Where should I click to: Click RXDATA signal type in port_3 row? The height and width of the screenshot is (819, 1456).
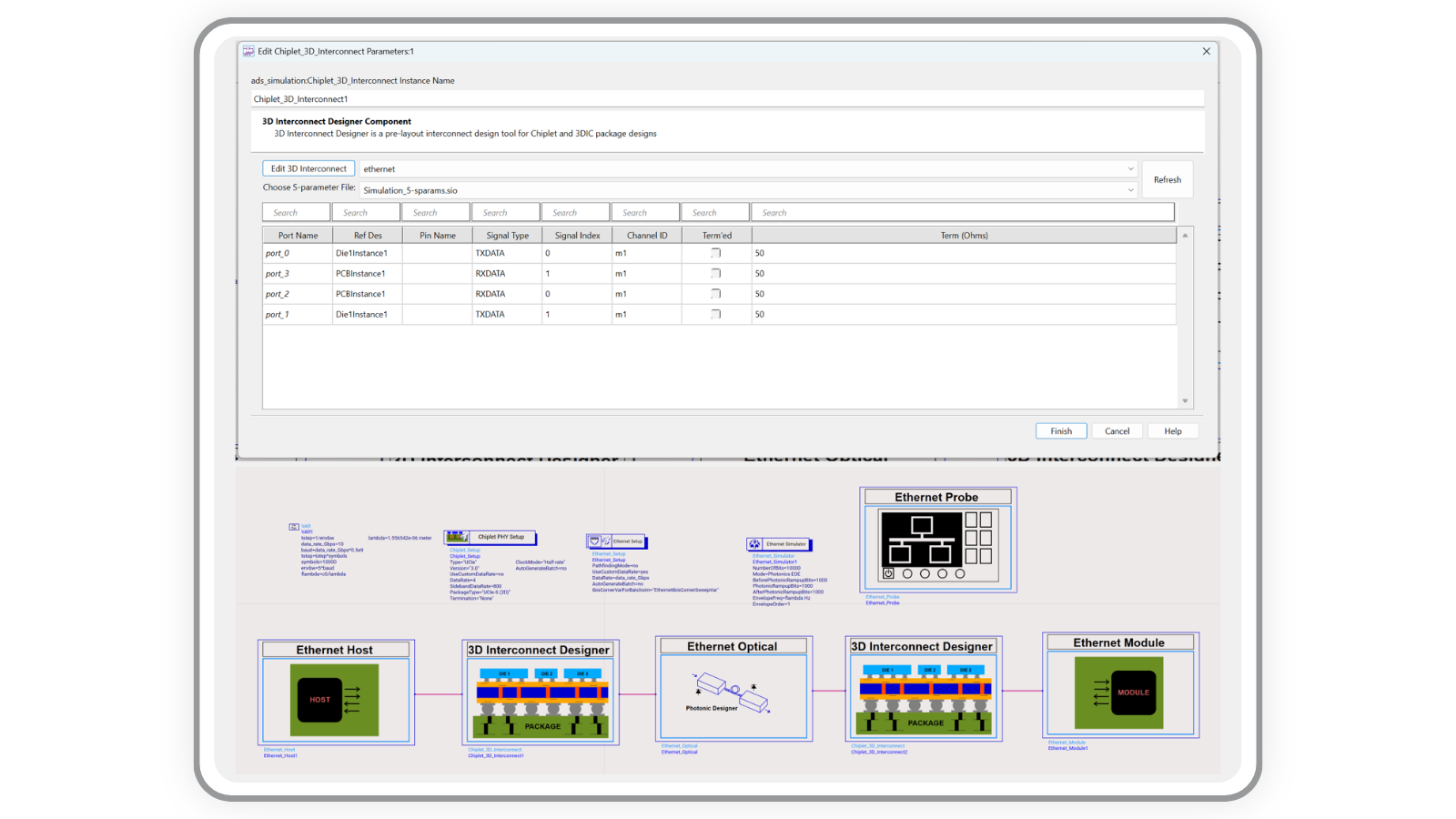490,274
